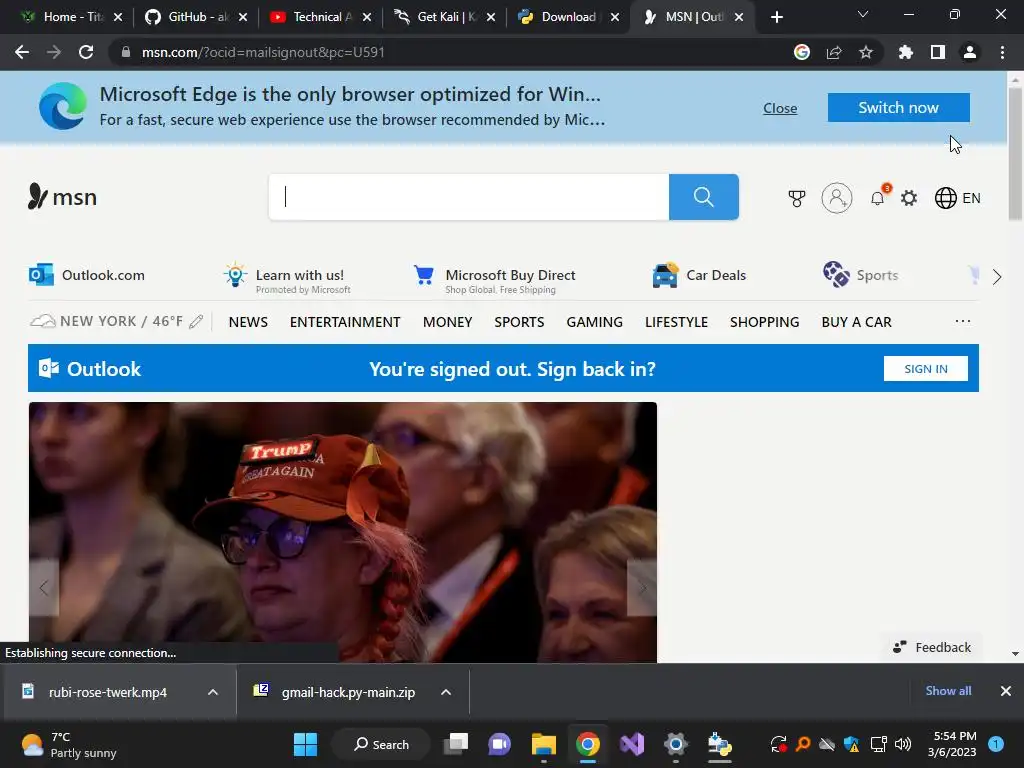1024x768 pixels.
Task: Open Visual Studio from taskbar
Action: coord(632,744)
